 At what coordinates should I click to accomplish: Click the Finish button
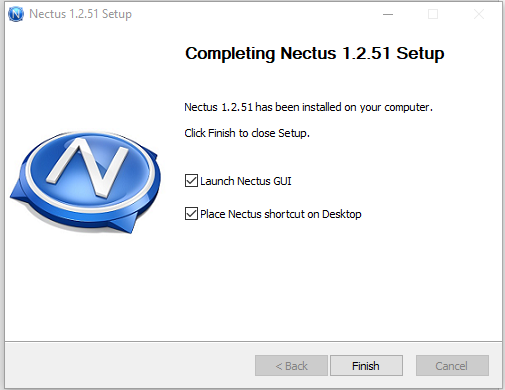coord(366,366)
